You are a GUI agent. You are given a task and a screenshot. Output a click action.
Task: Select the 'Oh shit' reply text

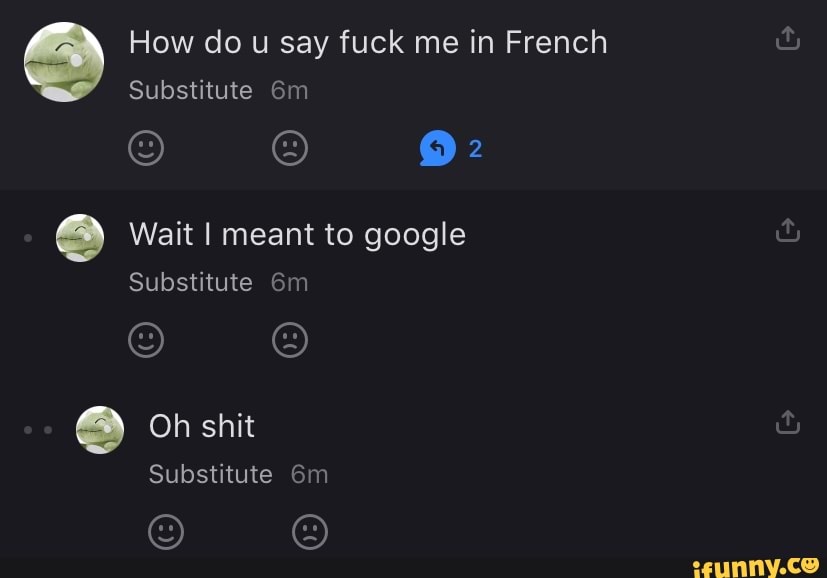point(202,426)
